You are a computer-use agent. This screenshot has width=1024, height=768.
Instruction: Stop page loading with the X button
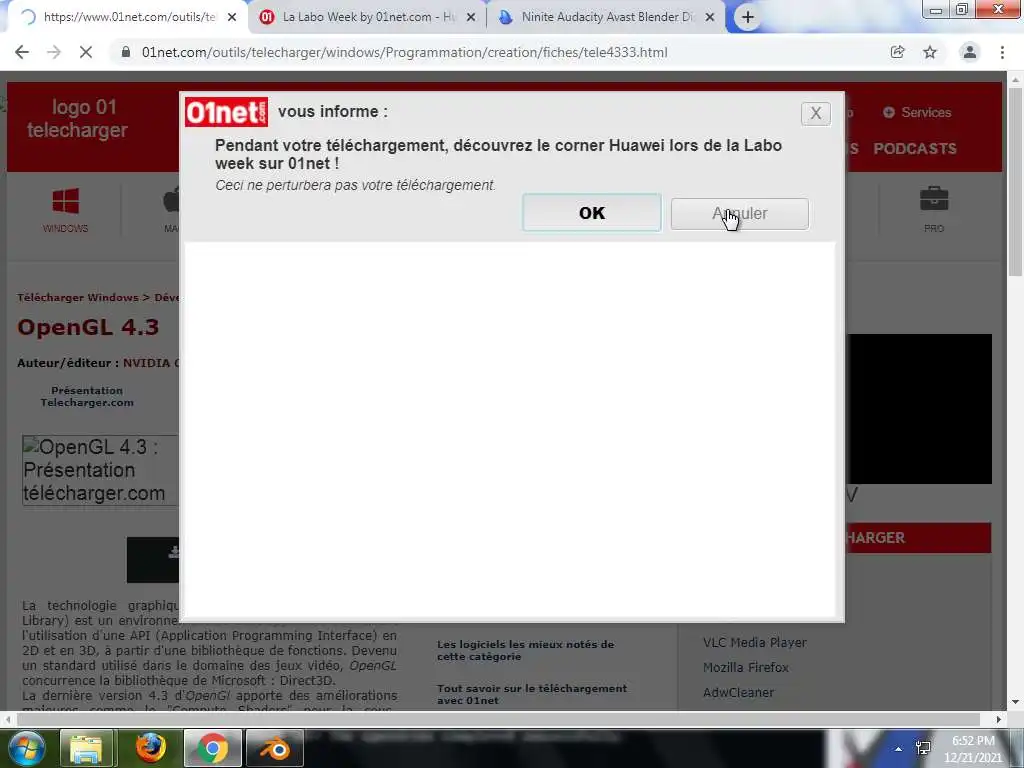86,52
